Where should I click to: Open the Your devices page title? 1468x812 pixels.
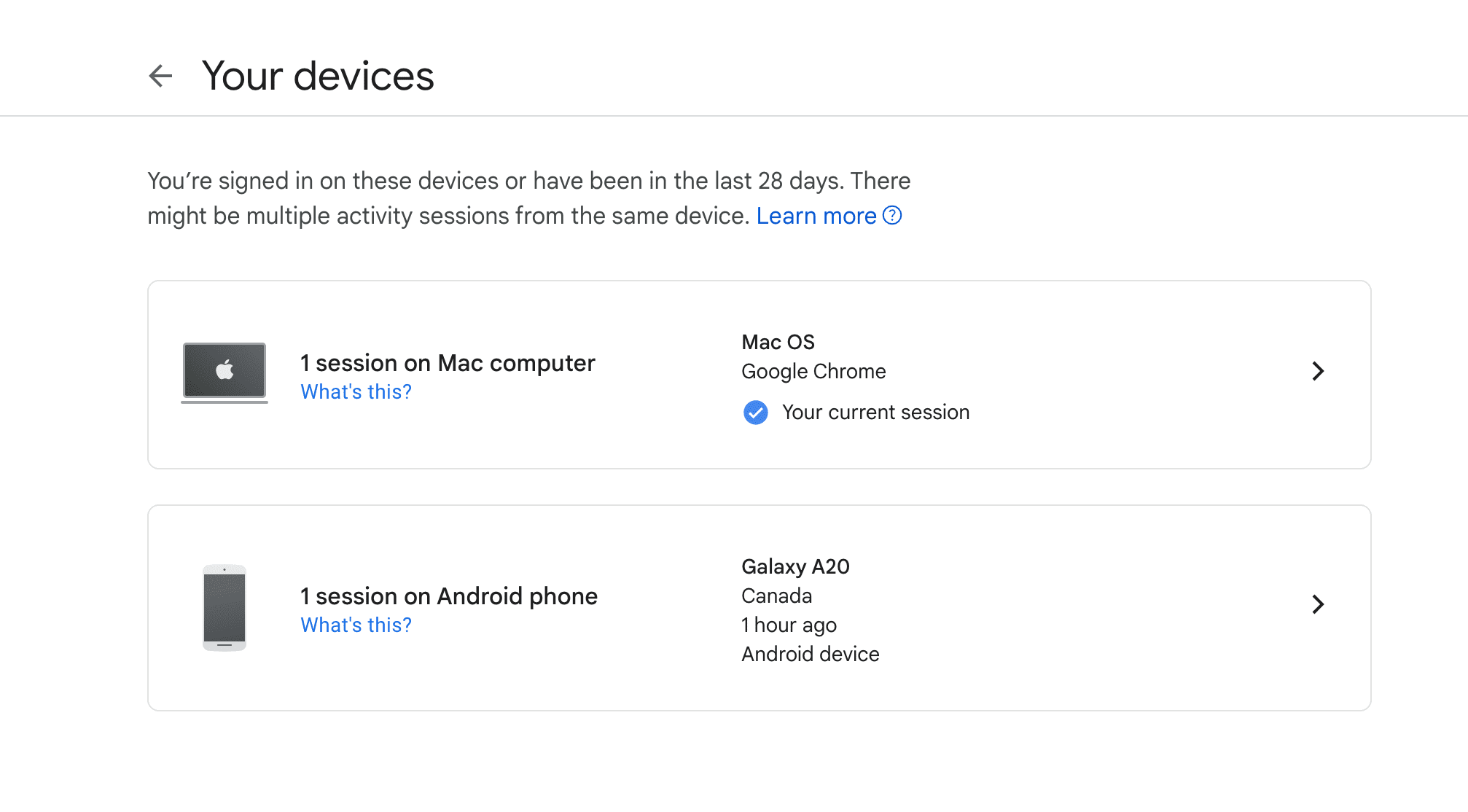[318, 75]
